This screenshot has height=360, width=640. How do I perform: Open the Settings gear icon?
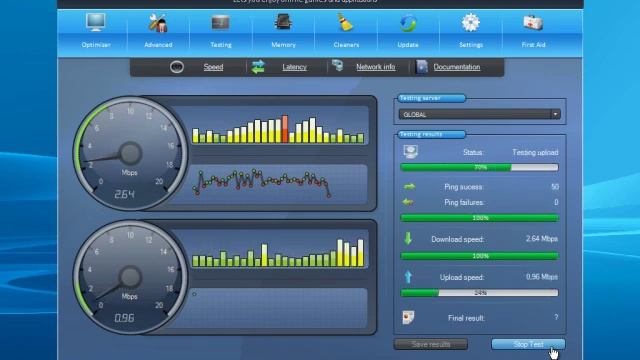(x=471, y=22)
